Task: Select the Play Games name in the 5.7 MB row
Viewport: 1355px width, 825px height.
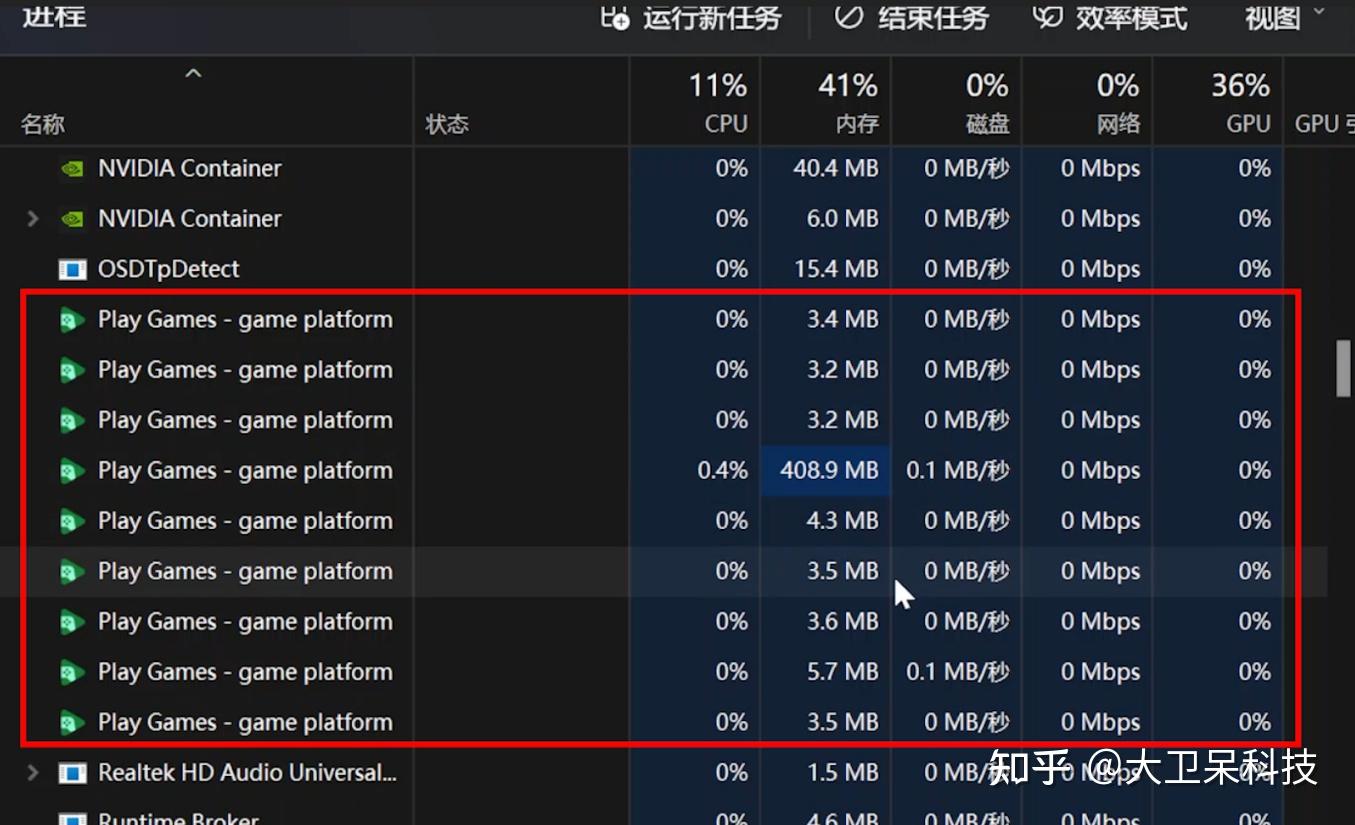Action: coord(245,672)
